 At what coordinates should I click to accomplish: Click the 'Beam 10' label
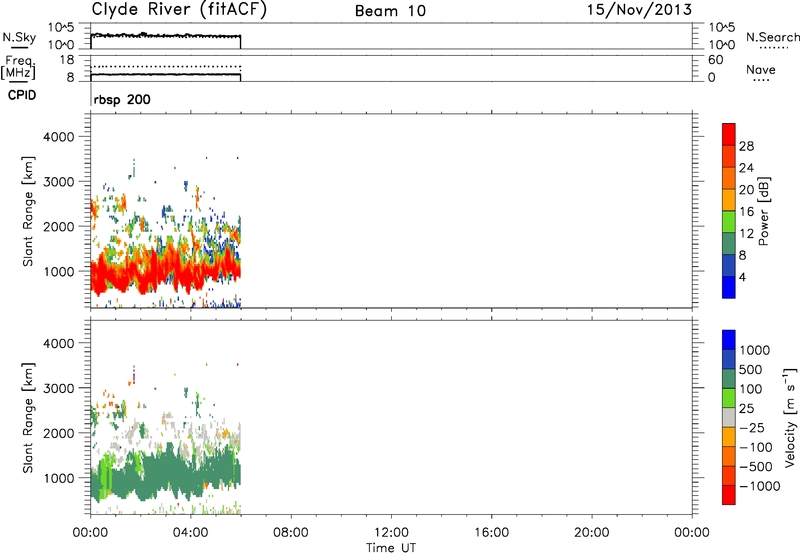pyautogui.click(x=390, y=11)
